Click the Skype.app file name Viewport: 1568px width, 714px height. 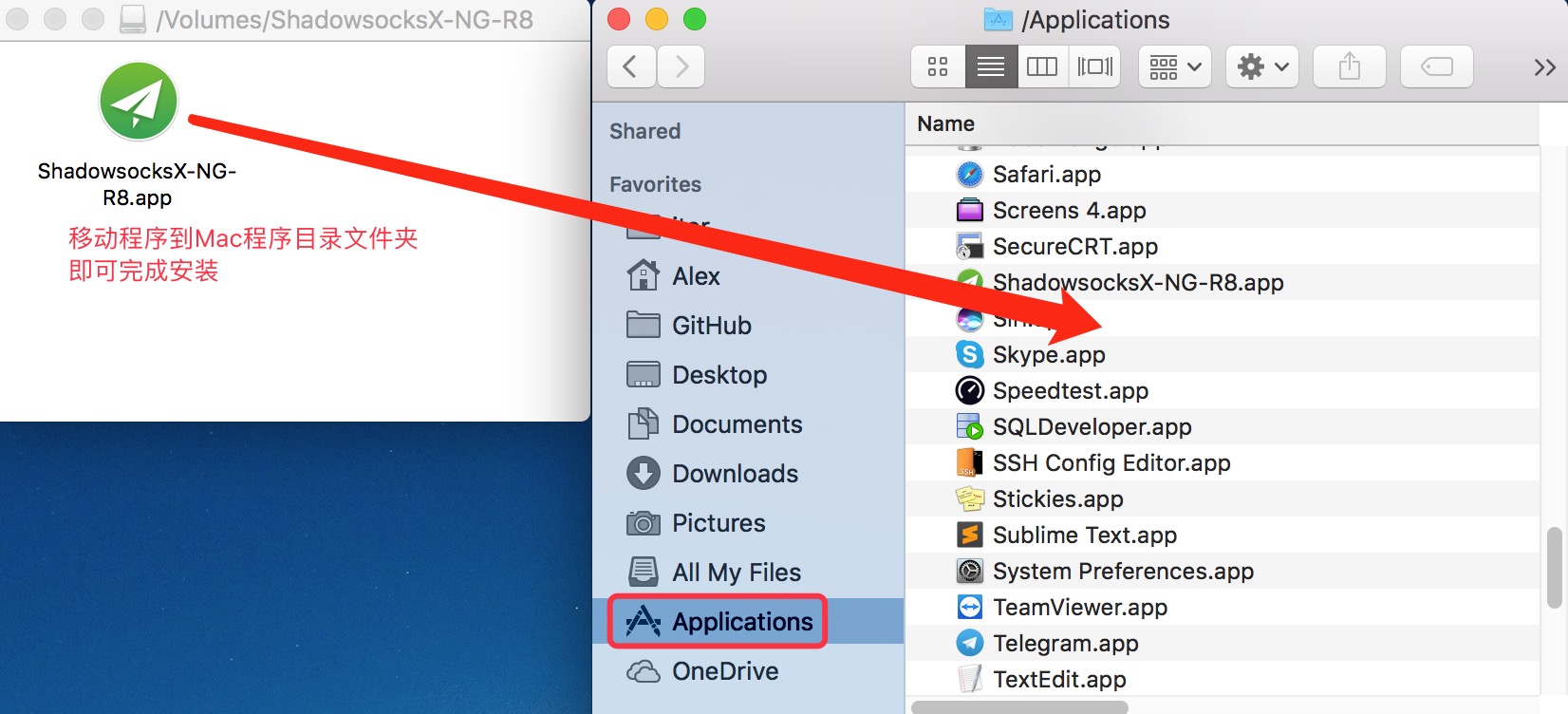(1049, 355)
